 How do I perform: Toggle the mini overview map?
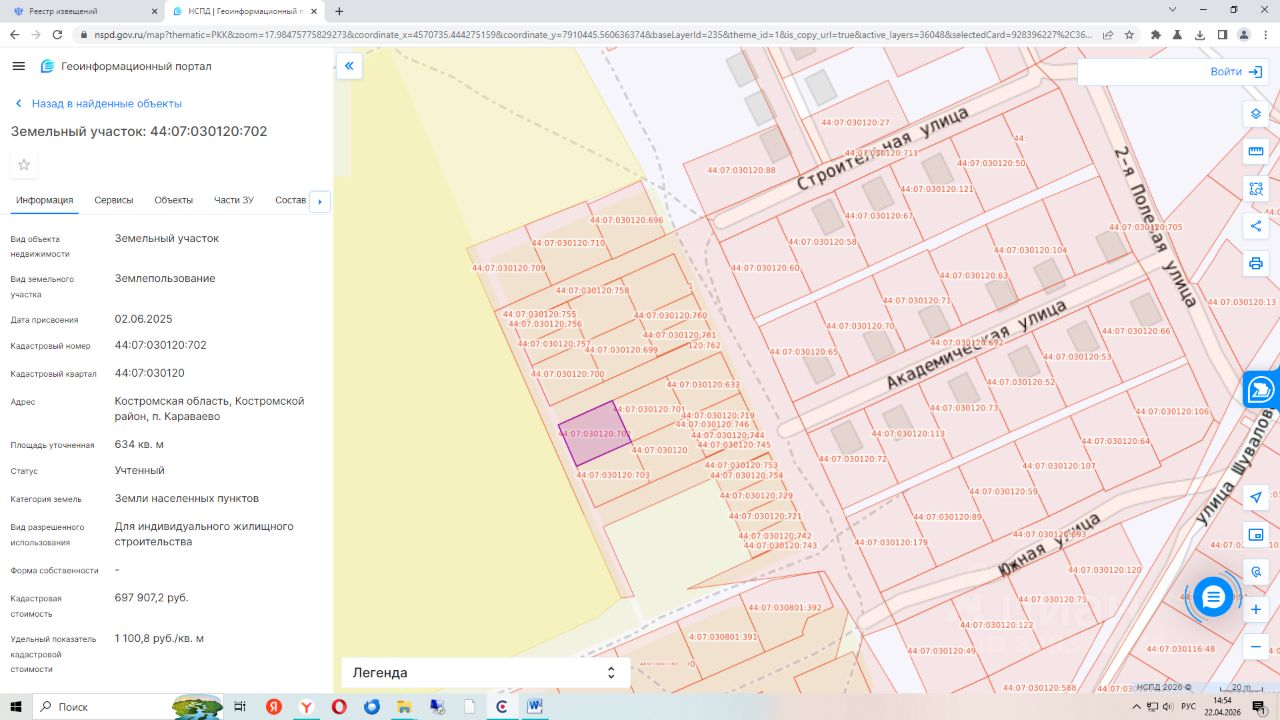click(x=1255, y=534)
